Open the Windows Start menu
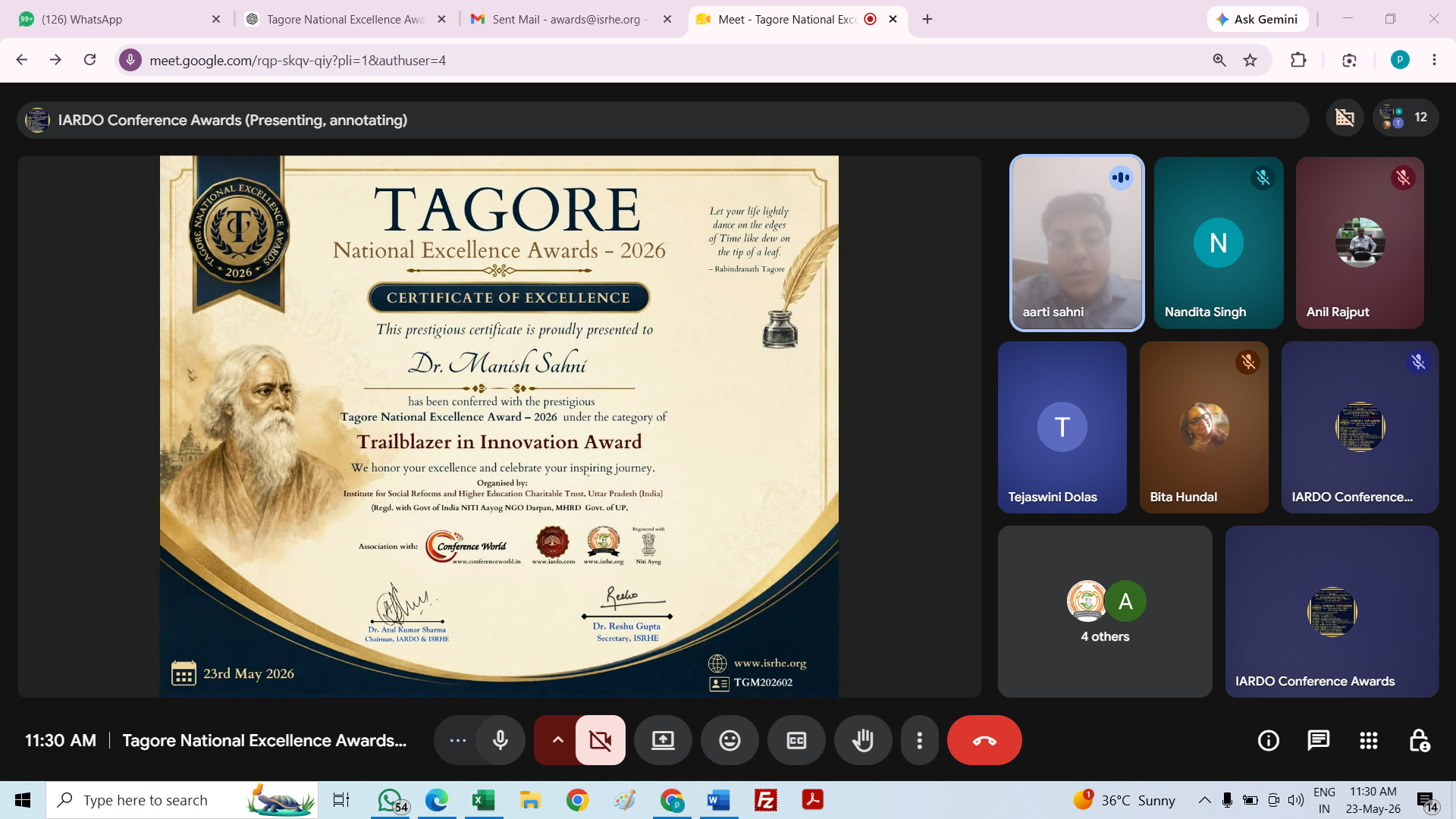Viewport: 1456px width, 819px height. [x=23, y=800]
